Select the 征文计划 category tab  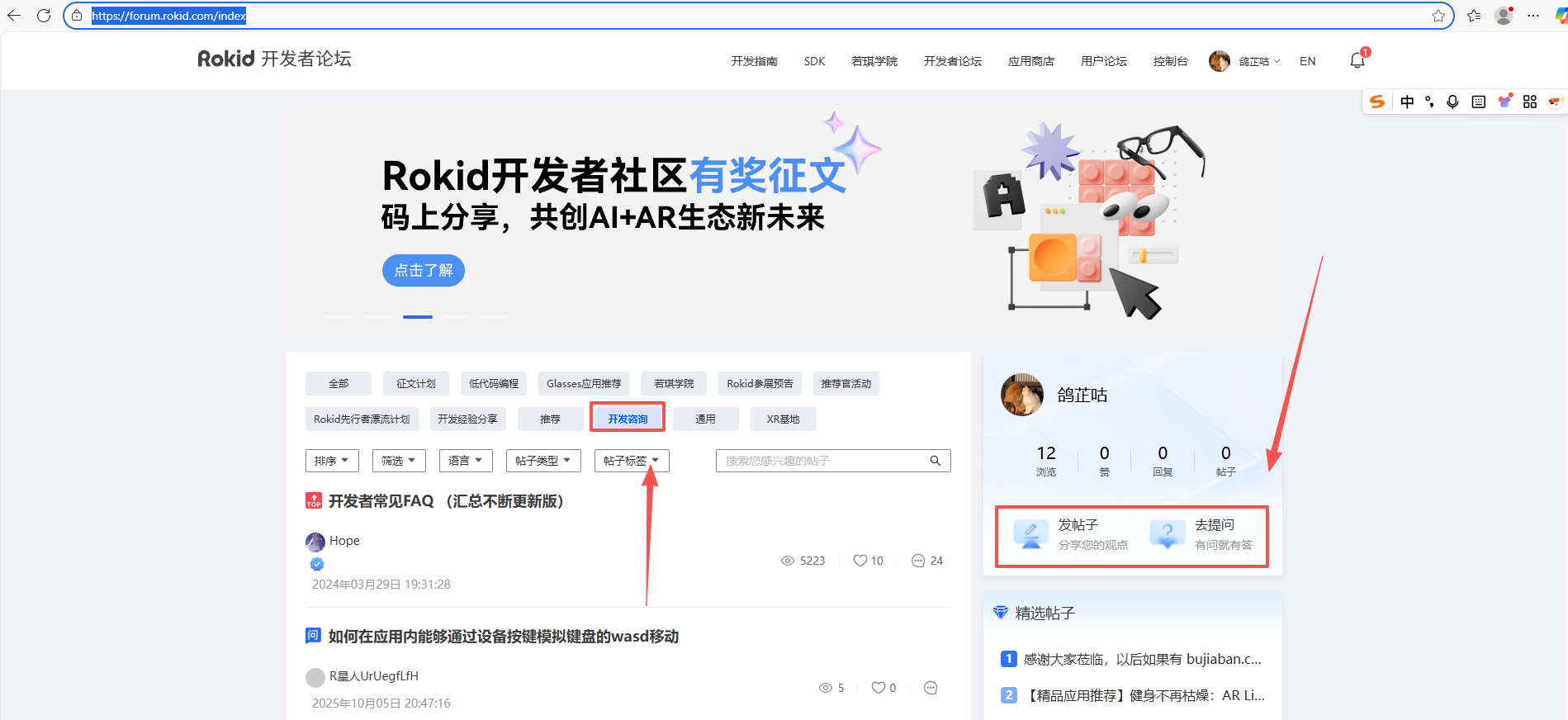(x=416, y=384)
